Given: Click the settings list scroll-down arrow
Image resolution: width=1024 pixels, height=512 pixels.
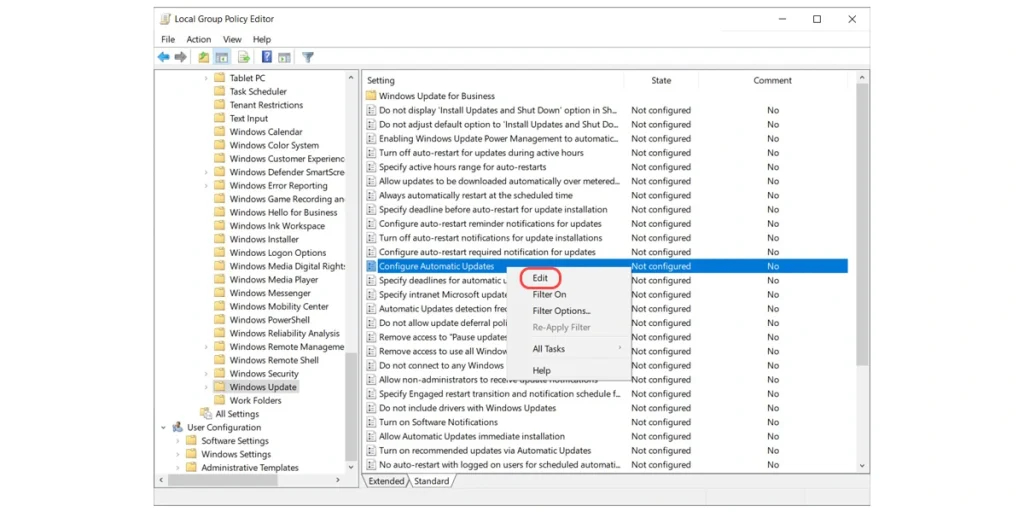Looking at the screenshot, I should coord(862,466).
